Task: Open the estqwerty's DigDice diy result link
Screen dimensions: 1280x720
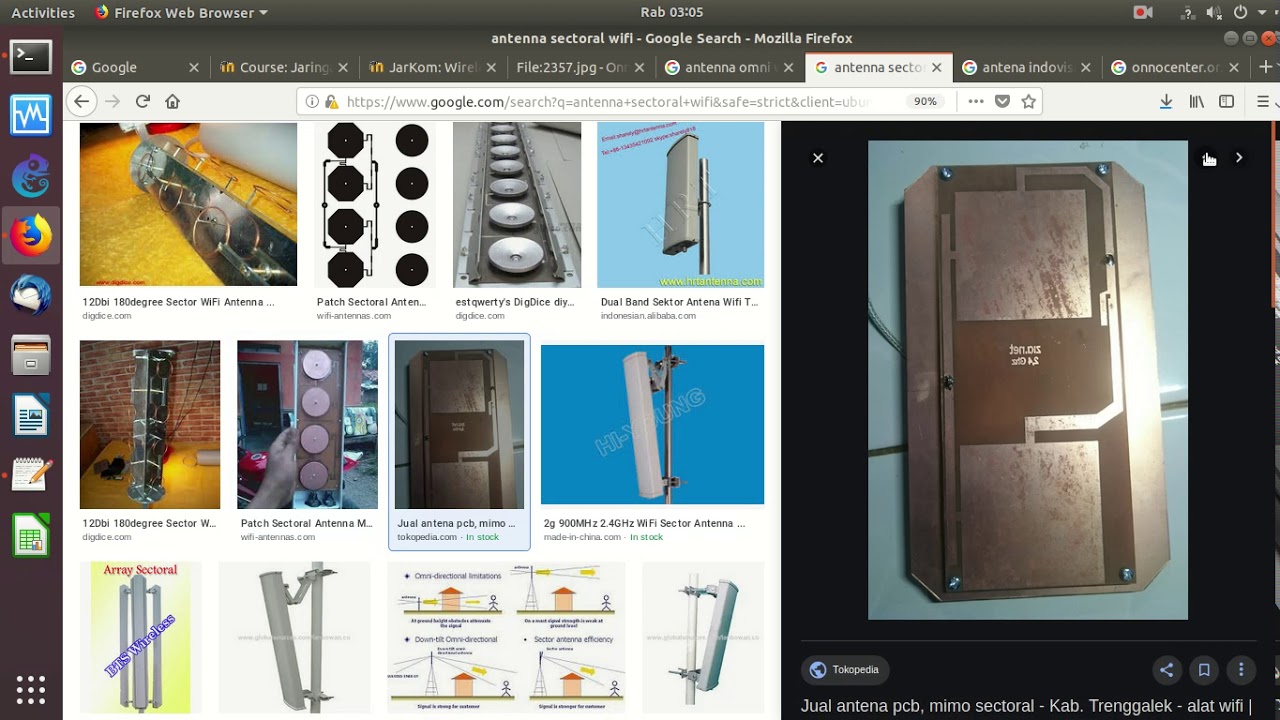Action: 515,302
